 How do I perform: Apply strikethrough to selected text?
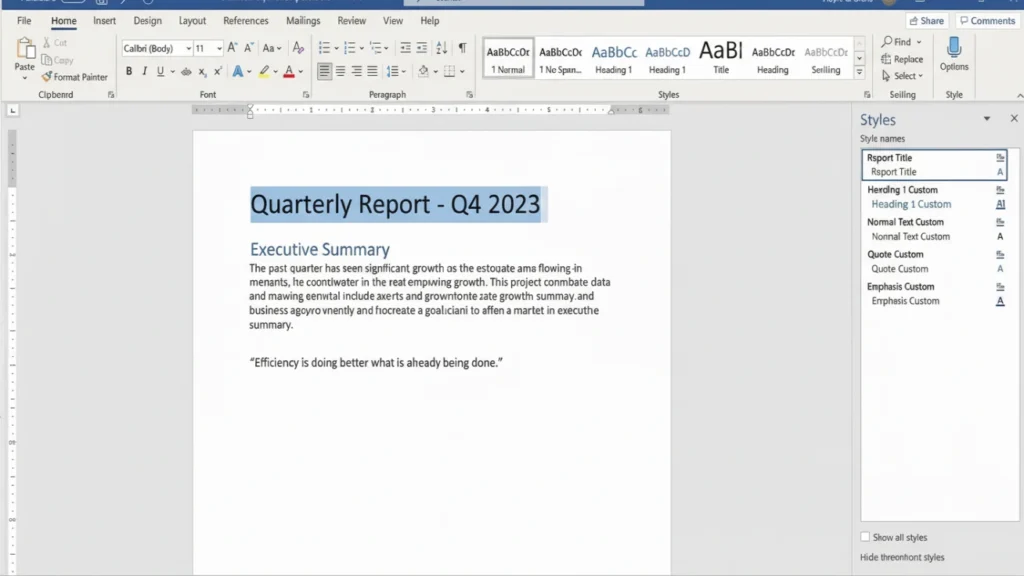186,71
